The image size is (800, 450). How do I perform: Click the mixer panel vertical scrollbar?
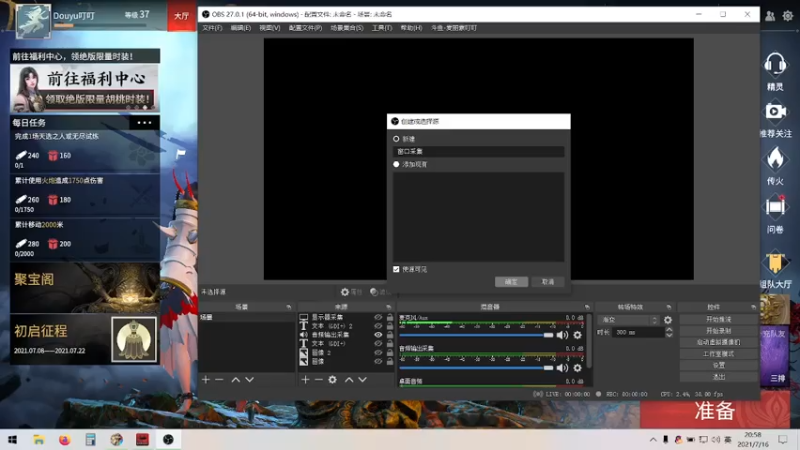tap(589, 341)
